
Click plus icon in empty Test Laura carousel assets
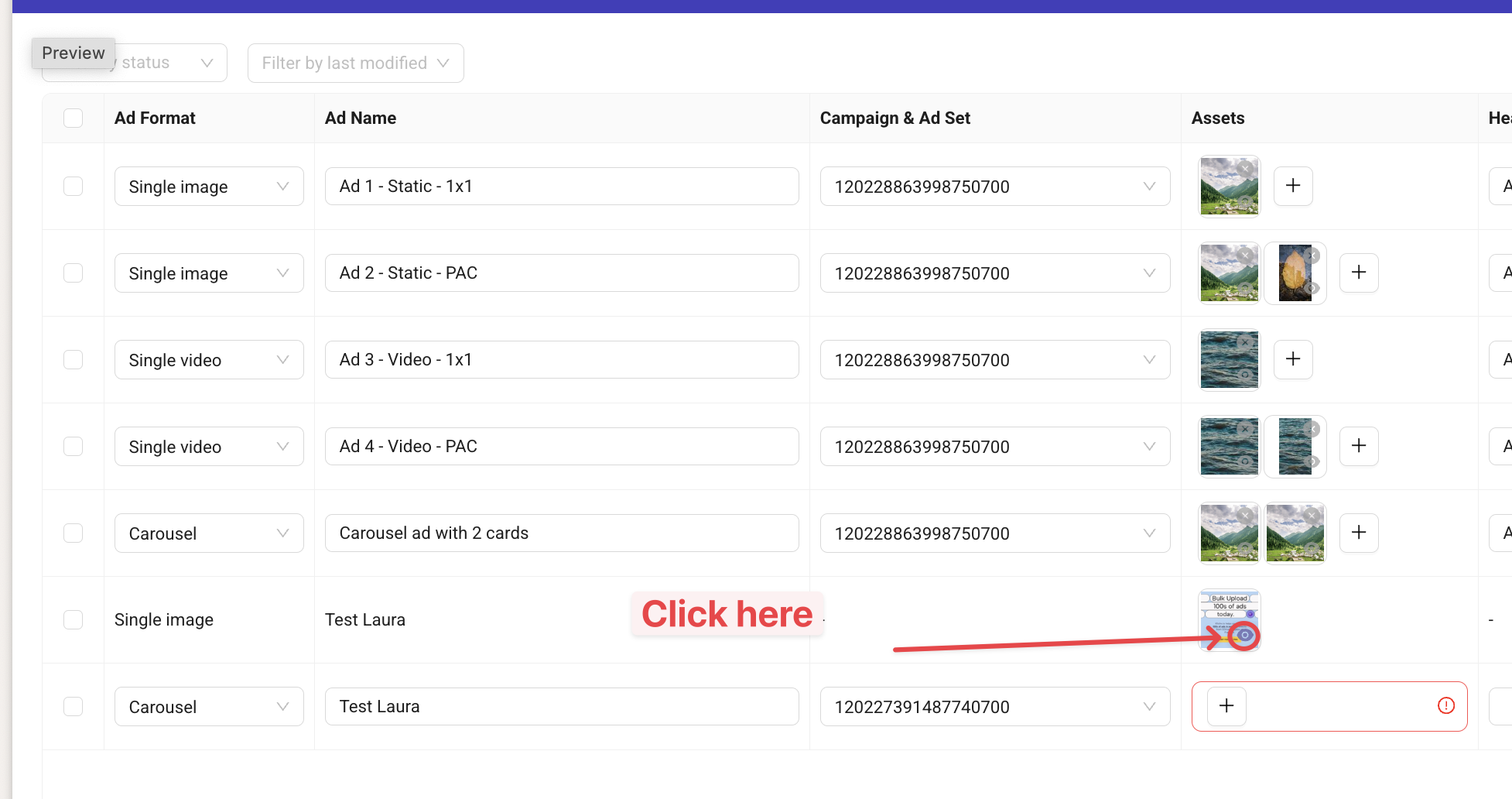coord(1226,706)
